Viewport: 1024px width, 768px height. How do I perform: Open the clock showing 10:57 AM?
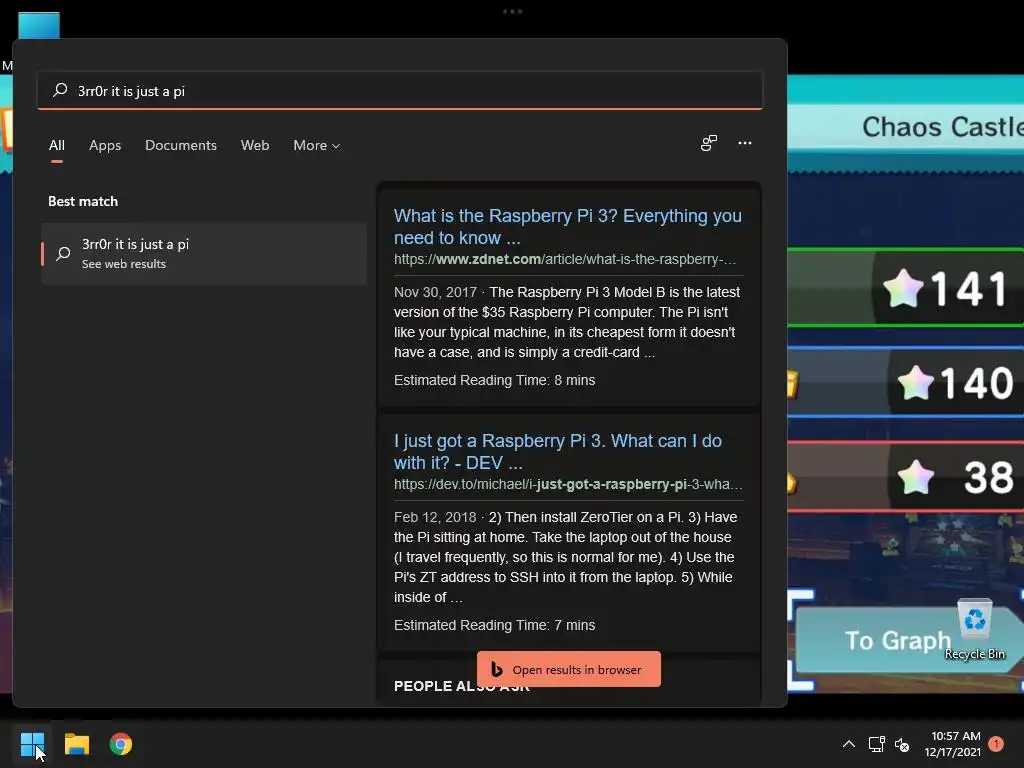click(x=953, y=744)
